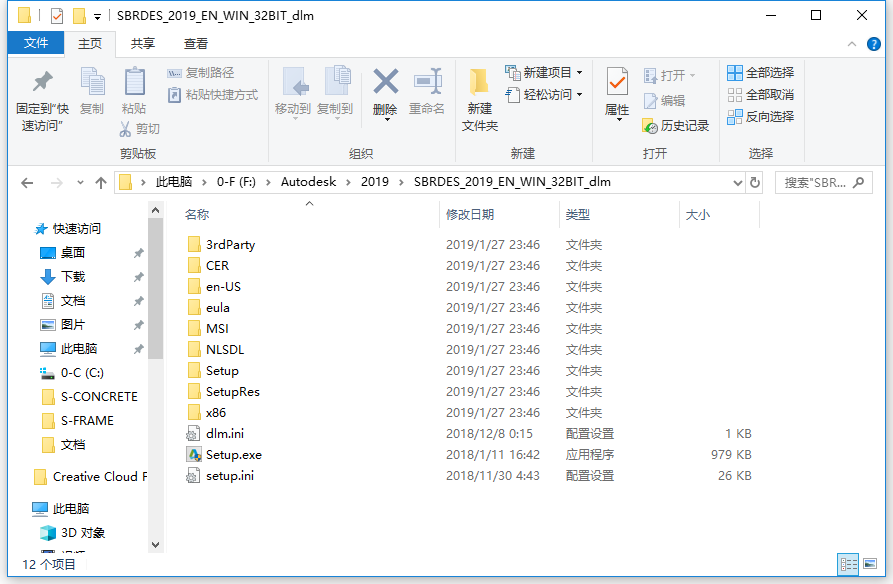Switch to the 共享 ribbon tab
This screenshot has height=584, width=893.
point(142,44)
